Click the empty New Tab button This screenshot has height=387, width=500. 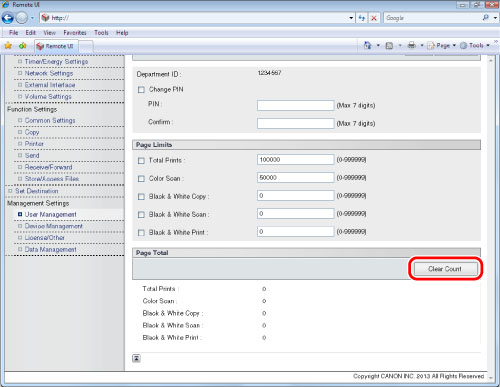coord(86,46)
